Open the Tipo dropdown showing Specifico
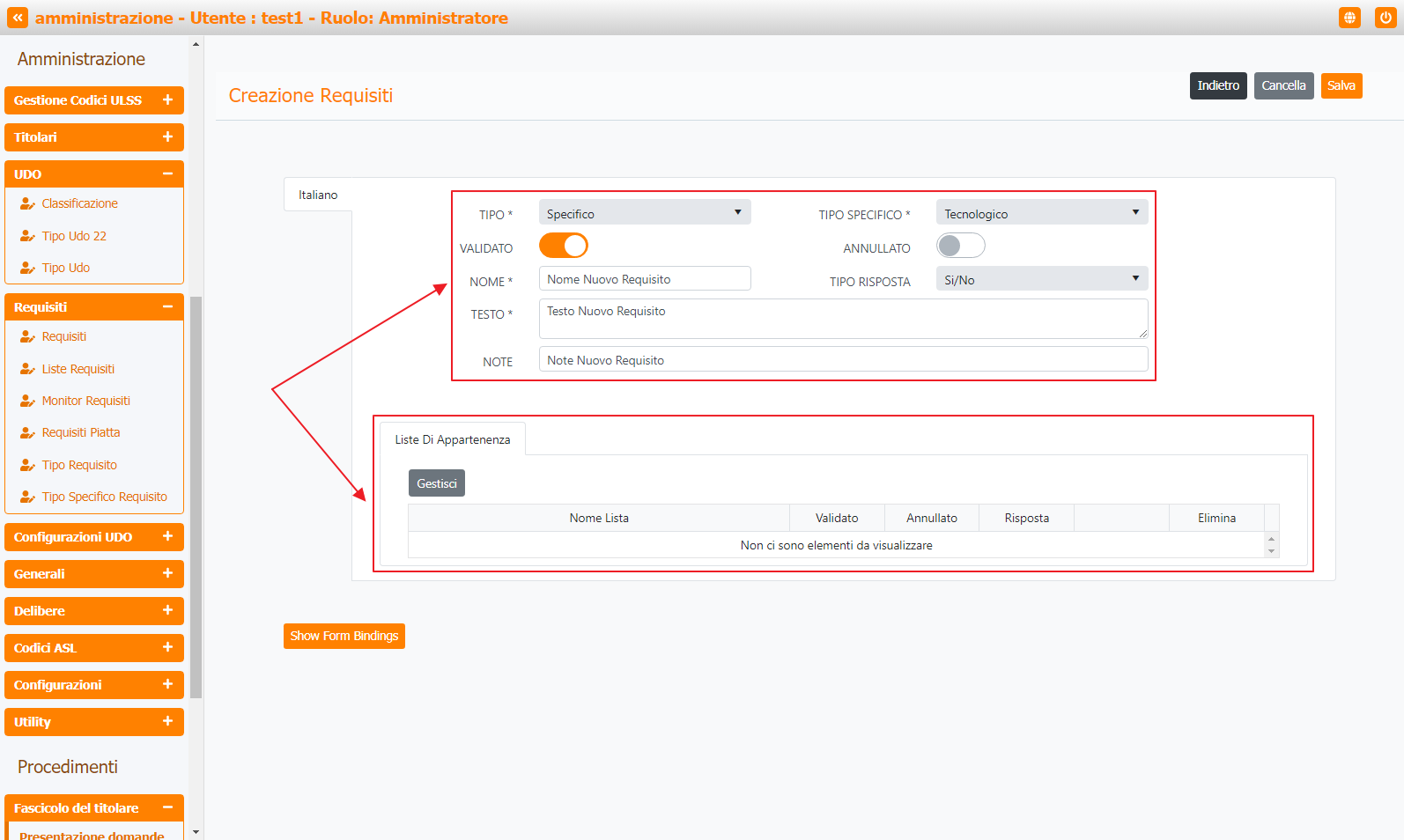 [x=644, y=213]
